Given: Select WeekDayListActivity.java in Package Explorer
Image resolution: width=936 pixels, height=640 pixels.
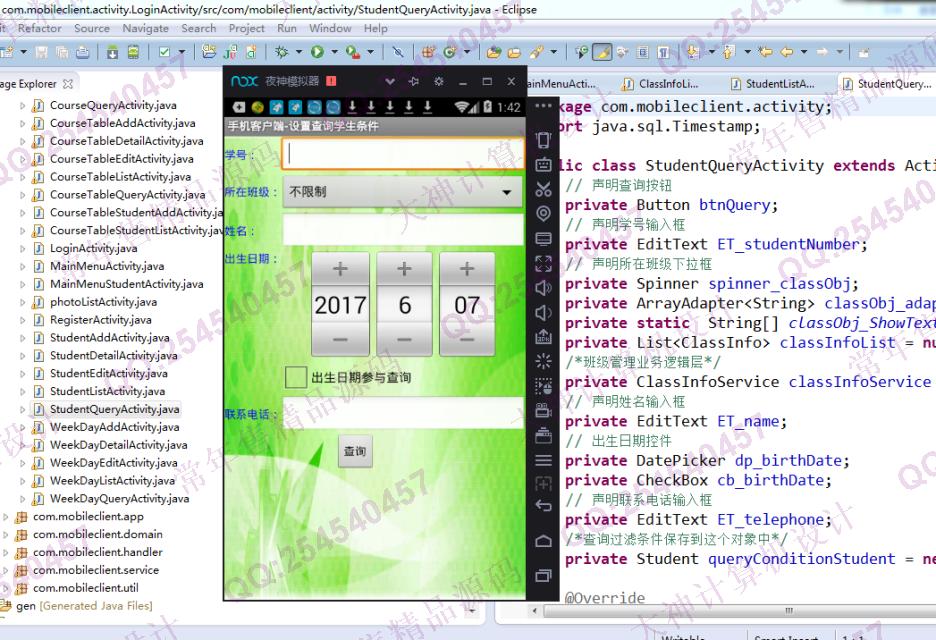Looking at the screenshot, I should pyautogui.click(x=112, y=481).
